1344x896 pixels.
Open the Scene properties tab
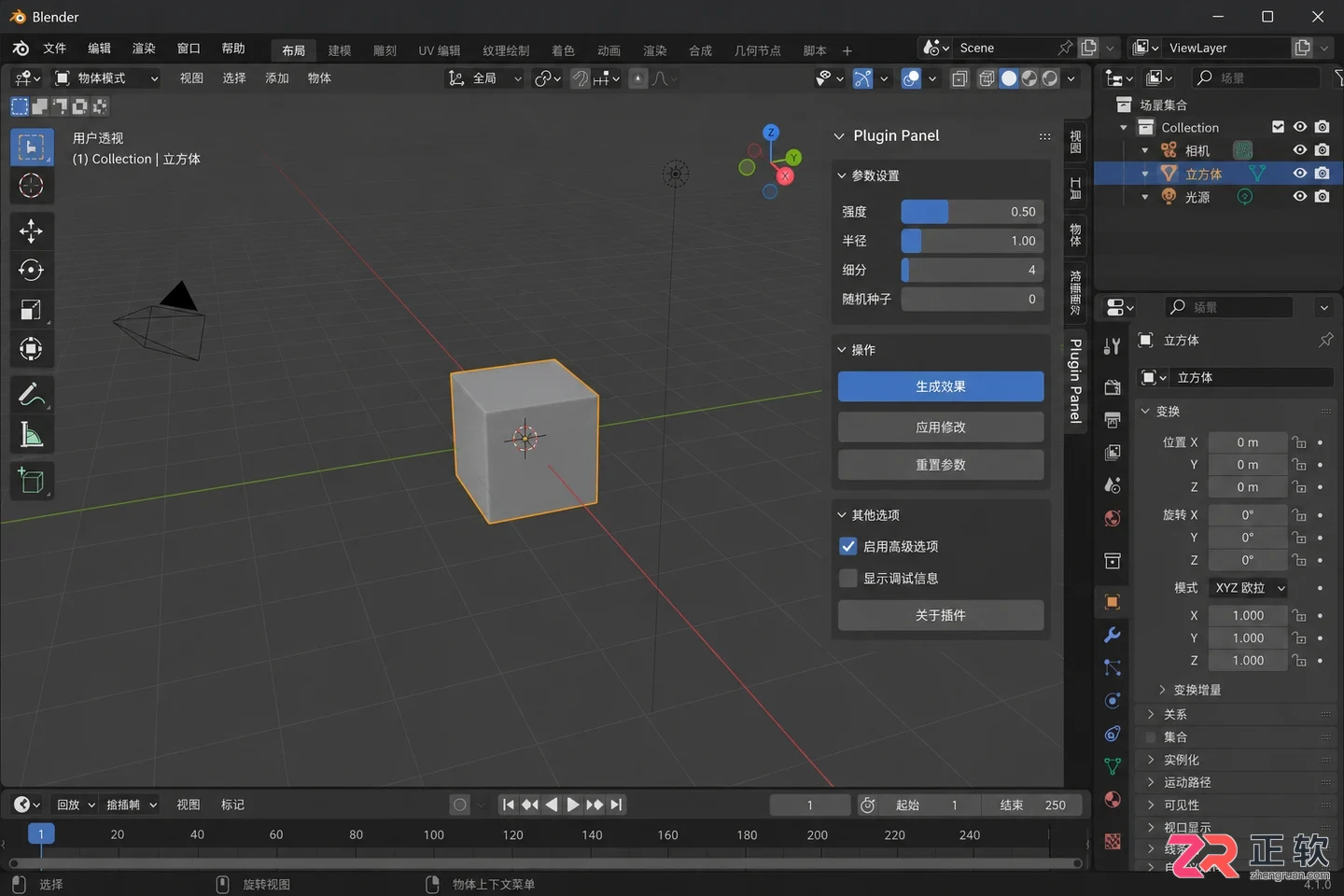pos(1112,485)
